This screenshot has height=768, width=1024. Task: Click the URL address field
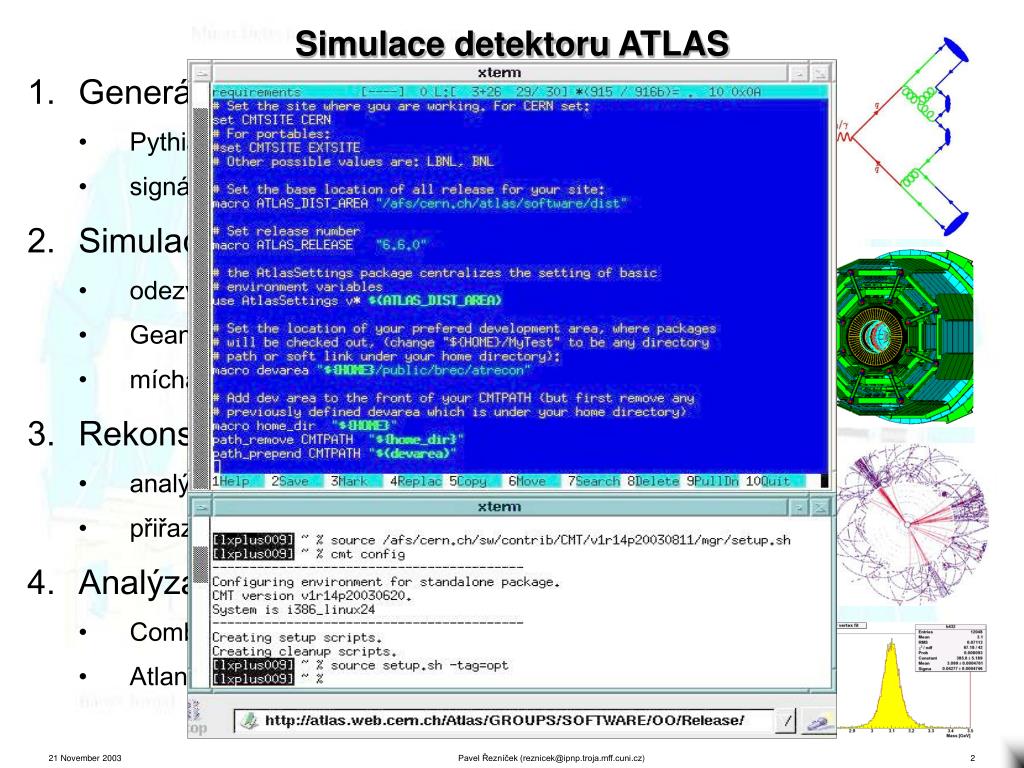pyautogui.click(x=504, y=721)
